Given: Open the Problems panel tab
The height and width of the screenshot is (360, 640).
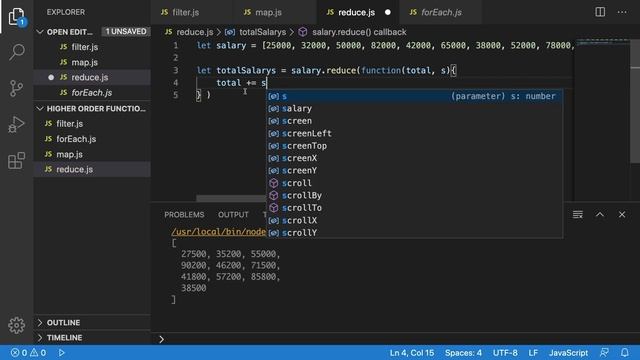Looking at the screenshot, I should point(184,215).
